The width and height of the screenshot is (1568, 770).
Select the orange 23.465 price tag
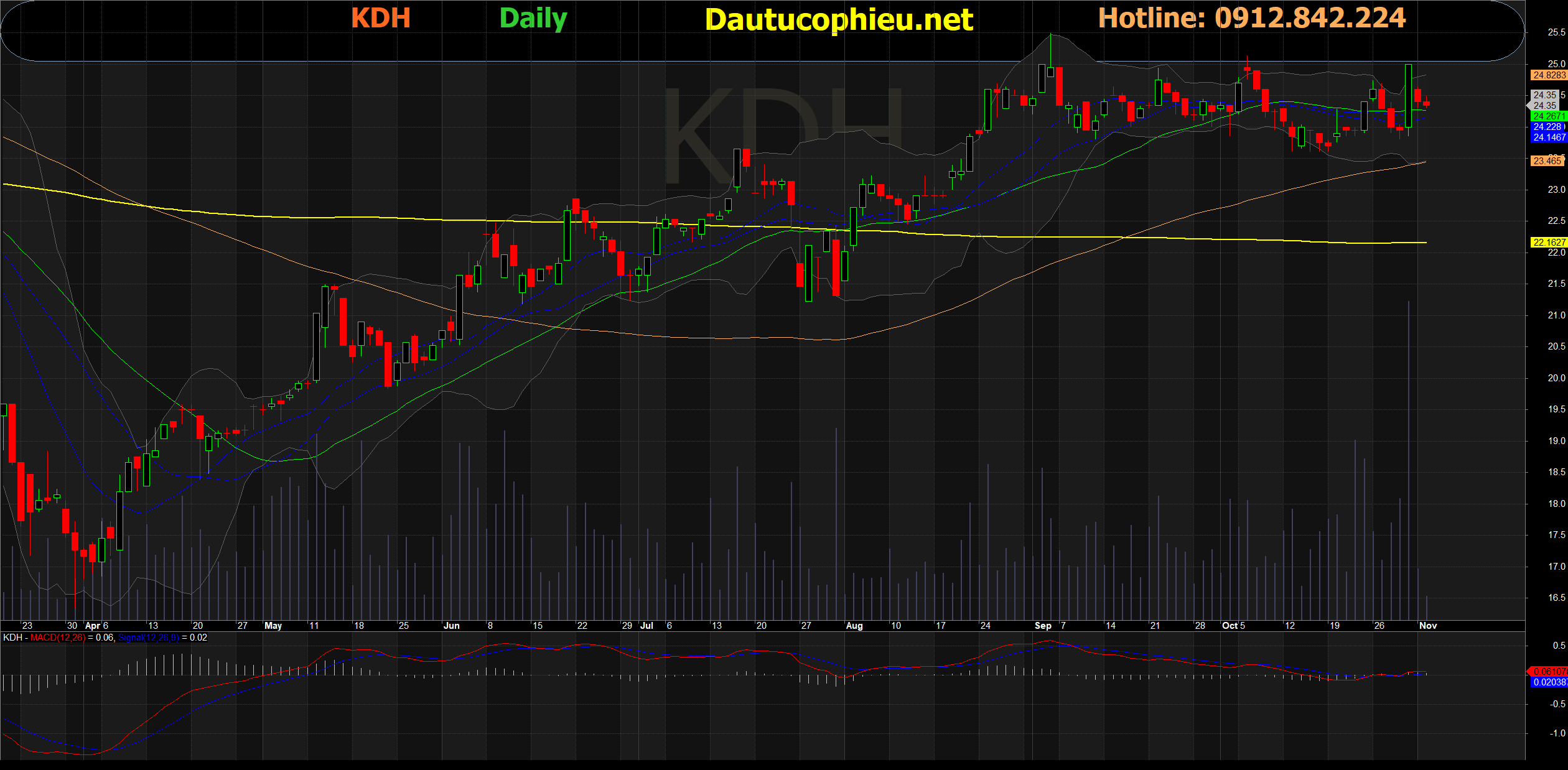[x=1547, y=161]
